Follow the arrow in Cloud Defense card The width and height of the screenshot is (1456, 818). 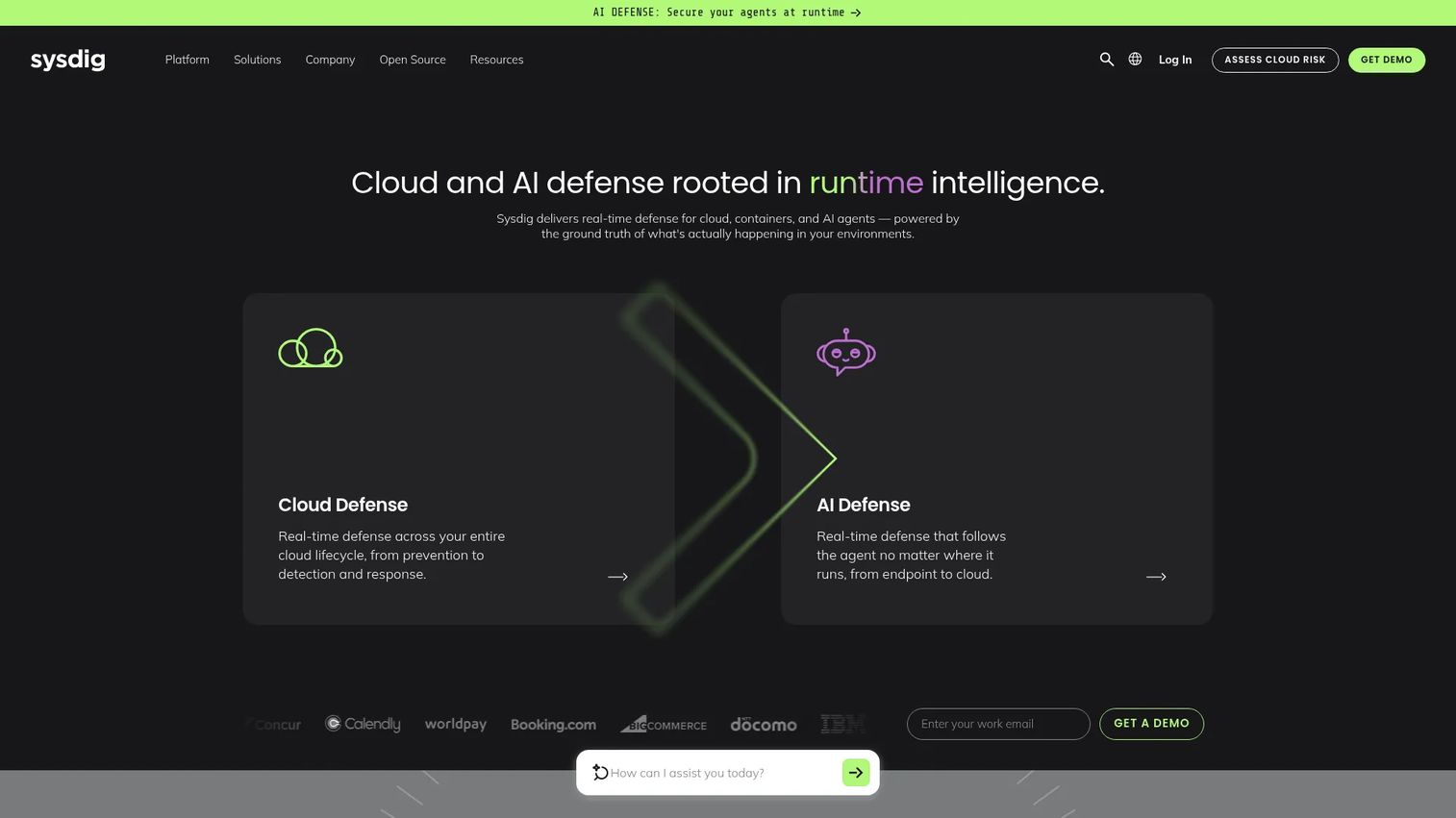(x=618, y=577)
